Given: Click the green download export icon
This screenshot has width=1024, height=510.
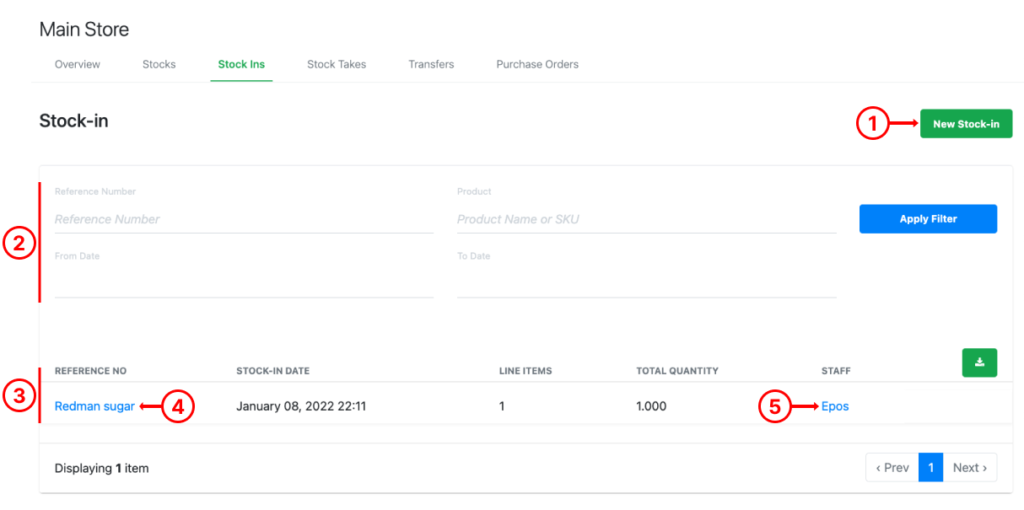Looking at the screenshot, I should click(979, 362).
